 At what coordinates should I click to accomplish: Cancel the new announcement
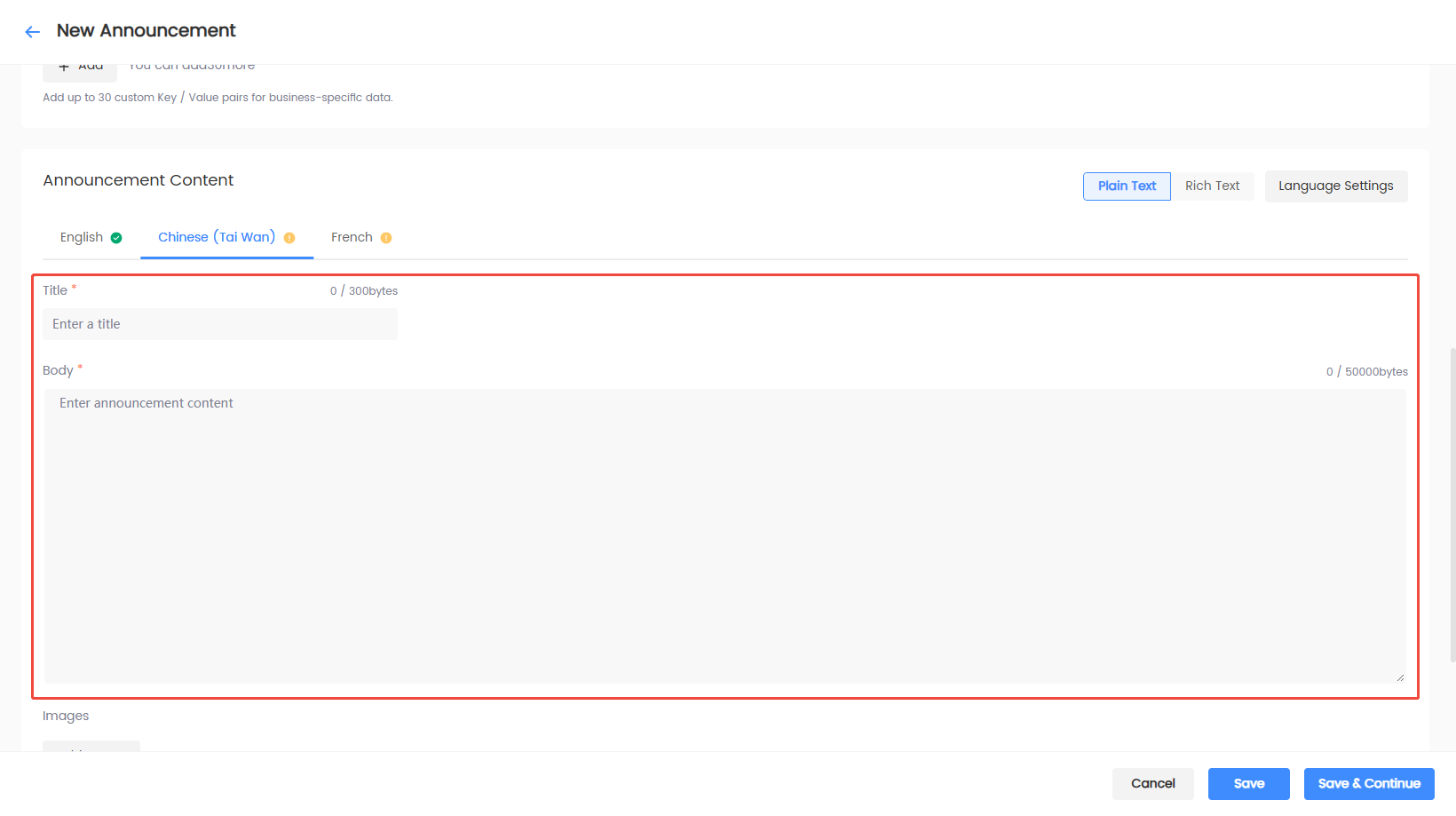click(x=1153, y=784)
